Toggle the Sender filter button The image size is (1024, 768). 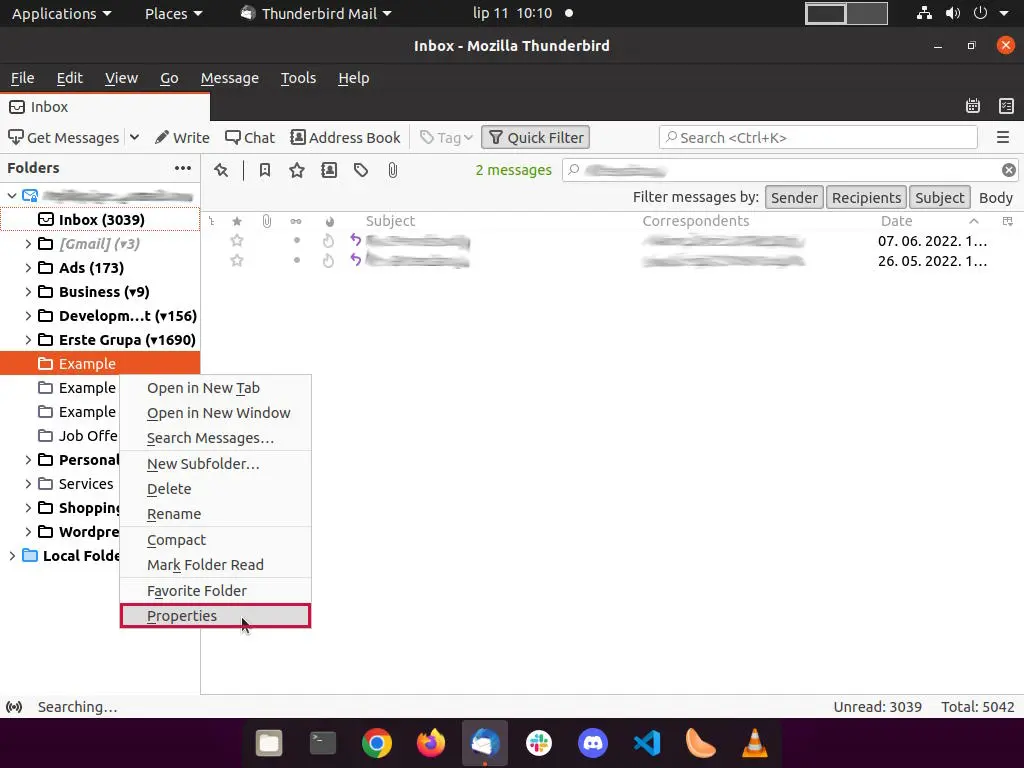tap(793, 198)
